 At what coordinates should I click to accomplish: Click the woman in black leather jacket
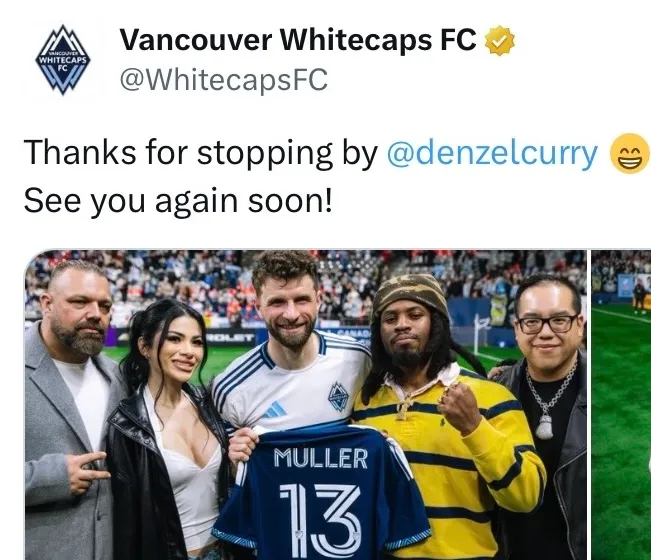point(166,428)
